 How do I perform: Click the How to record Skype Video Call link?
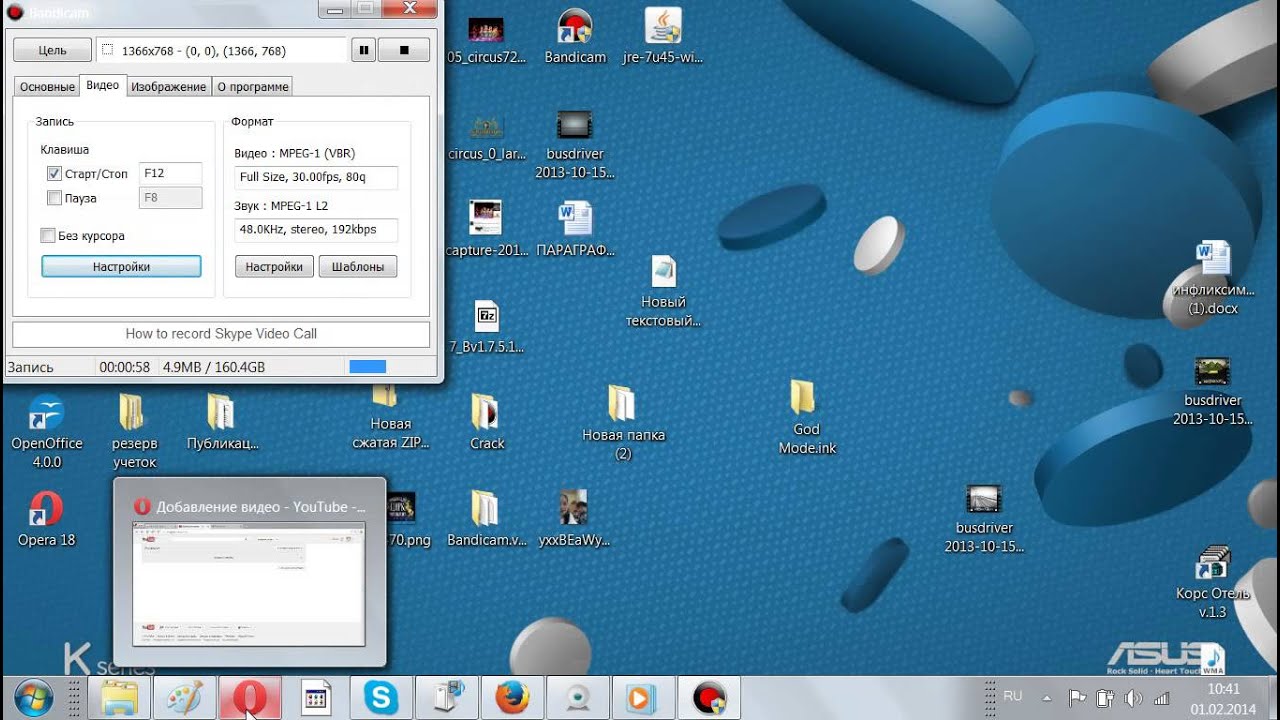pyautogui.click(x=221, y=334)
